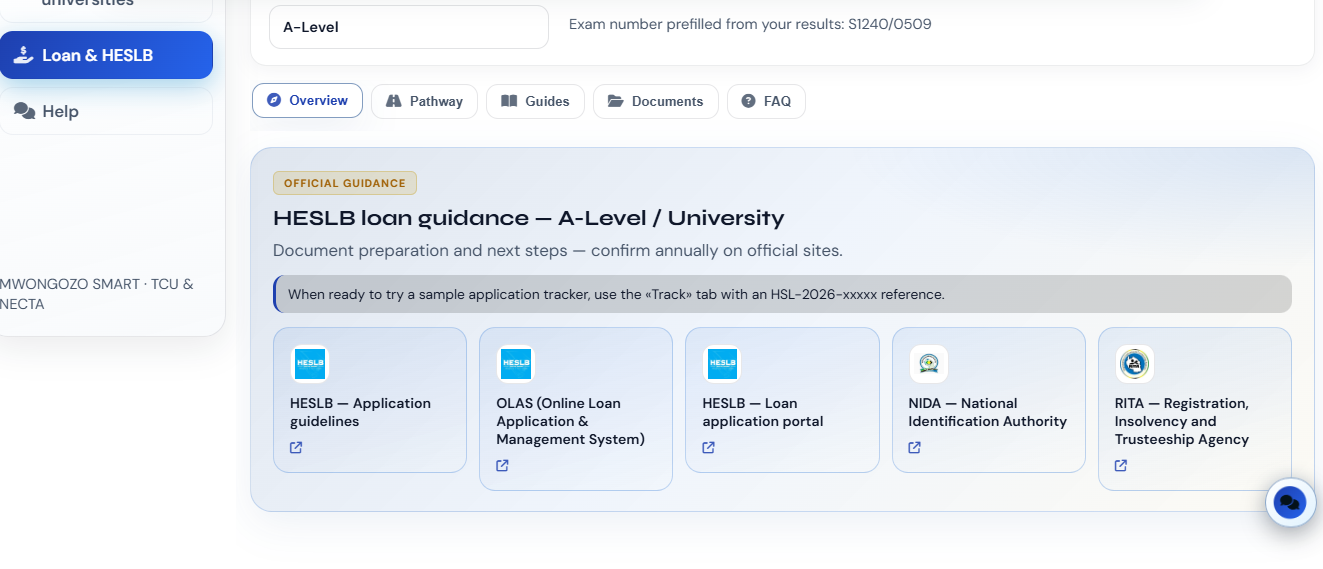Open the HESLB — Loan application portal card
1323x569 pixels.
[782, 400]
